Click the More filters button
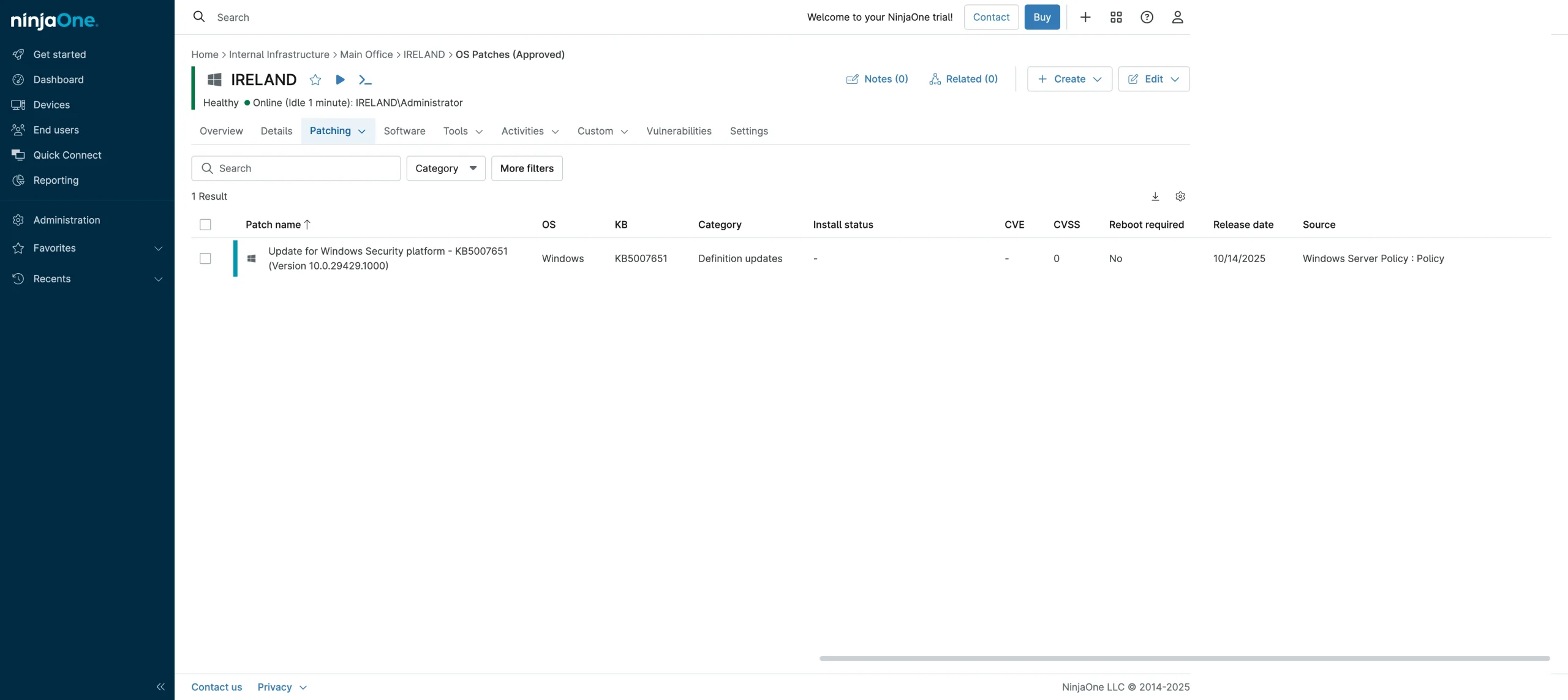This screenshot has height=700, width=1568. click(527, 168)
